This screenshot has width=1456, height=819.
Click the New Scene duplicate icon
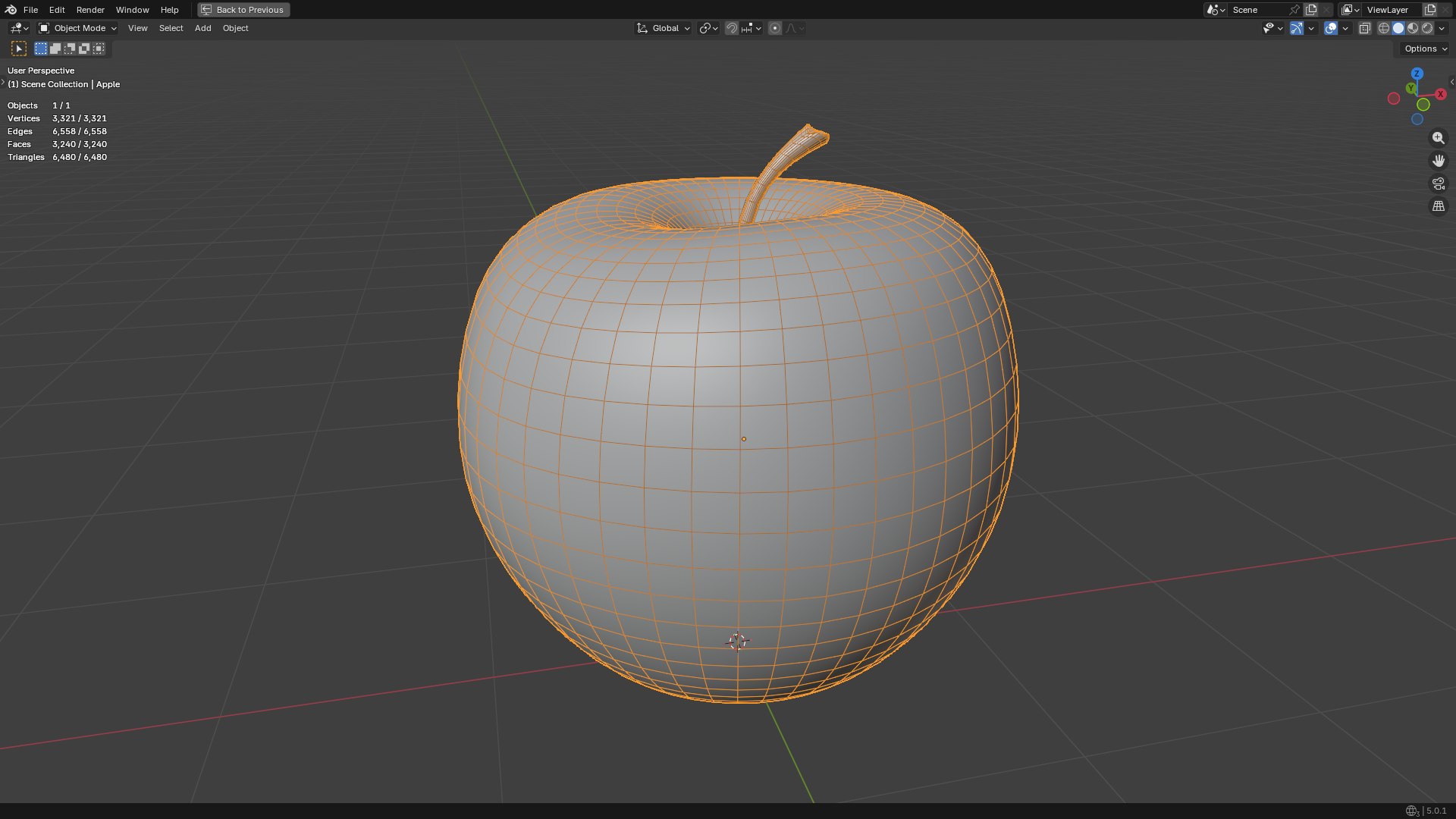tap(1311, 10)
